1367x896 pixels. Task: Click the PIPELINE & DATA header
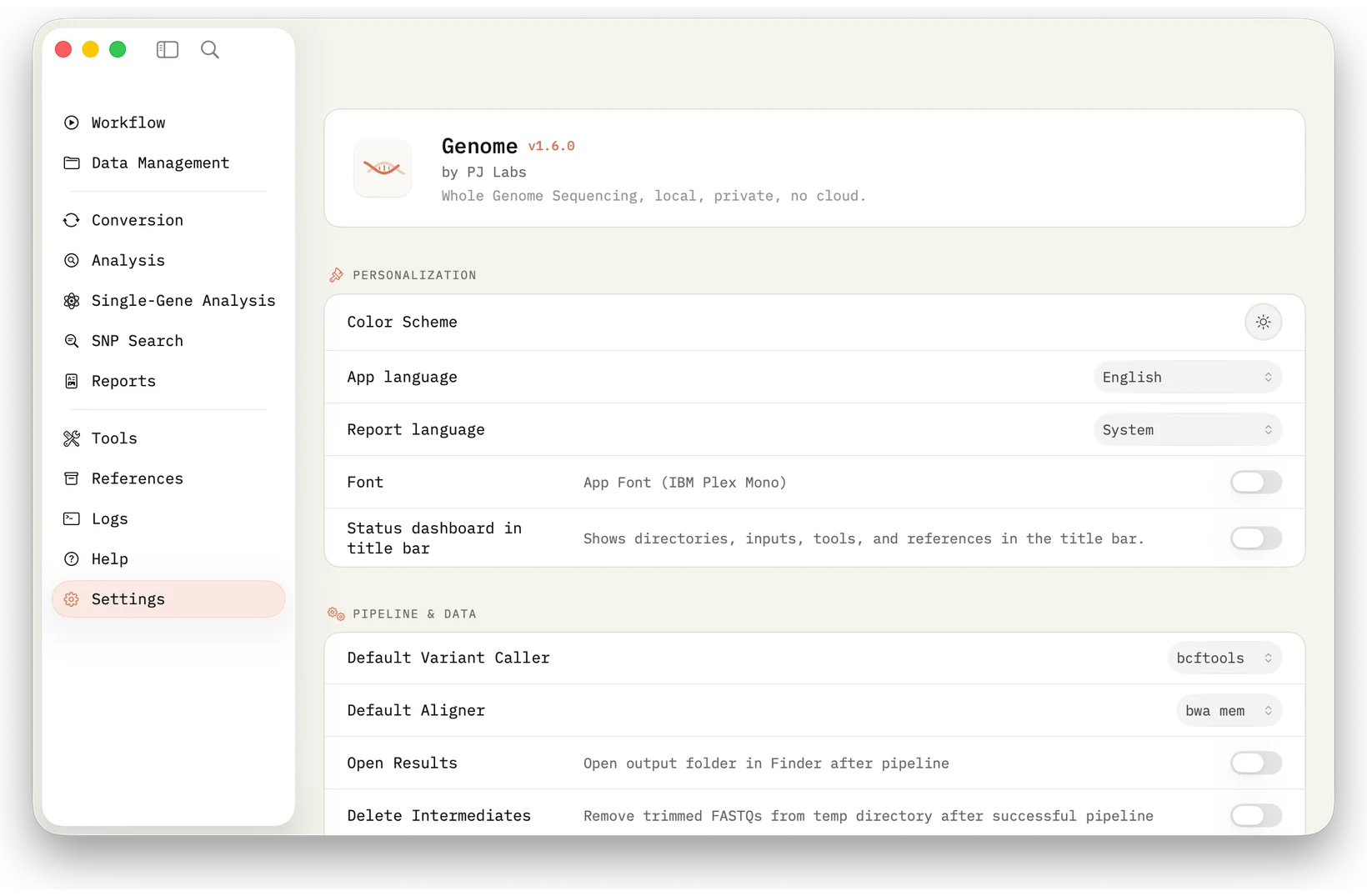click(414, 614)
